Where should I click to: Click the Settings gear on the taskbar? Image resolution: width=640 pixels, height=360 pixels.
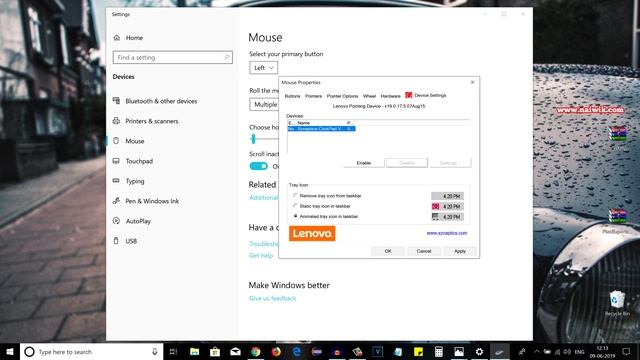(x=479, y=351)
